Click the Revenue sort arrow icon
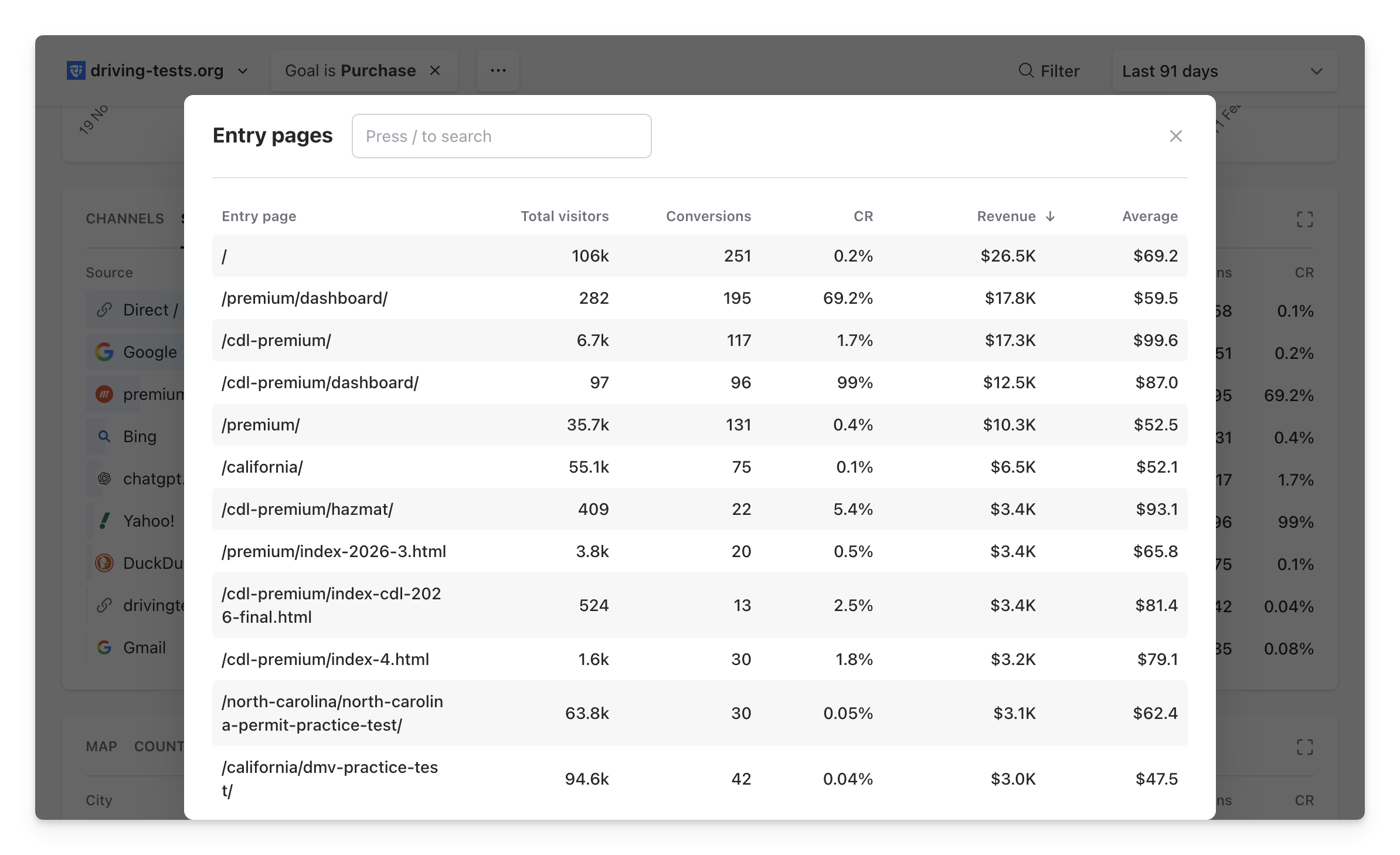Image resolution: width=1400 pixels, height=855 pixels. (x=1050, y=216)
